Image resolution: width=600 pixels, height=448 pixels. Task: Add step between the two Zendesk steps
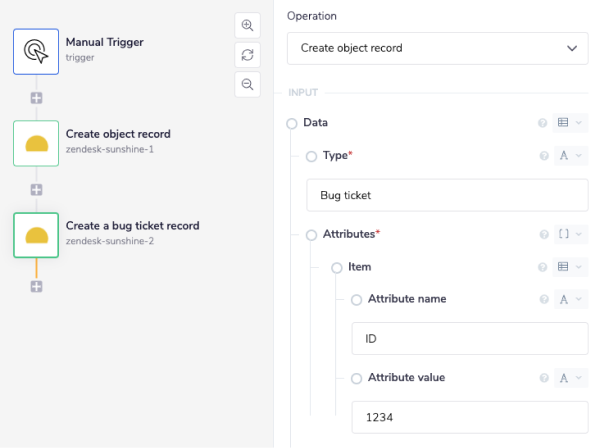[x=36, y=189]
